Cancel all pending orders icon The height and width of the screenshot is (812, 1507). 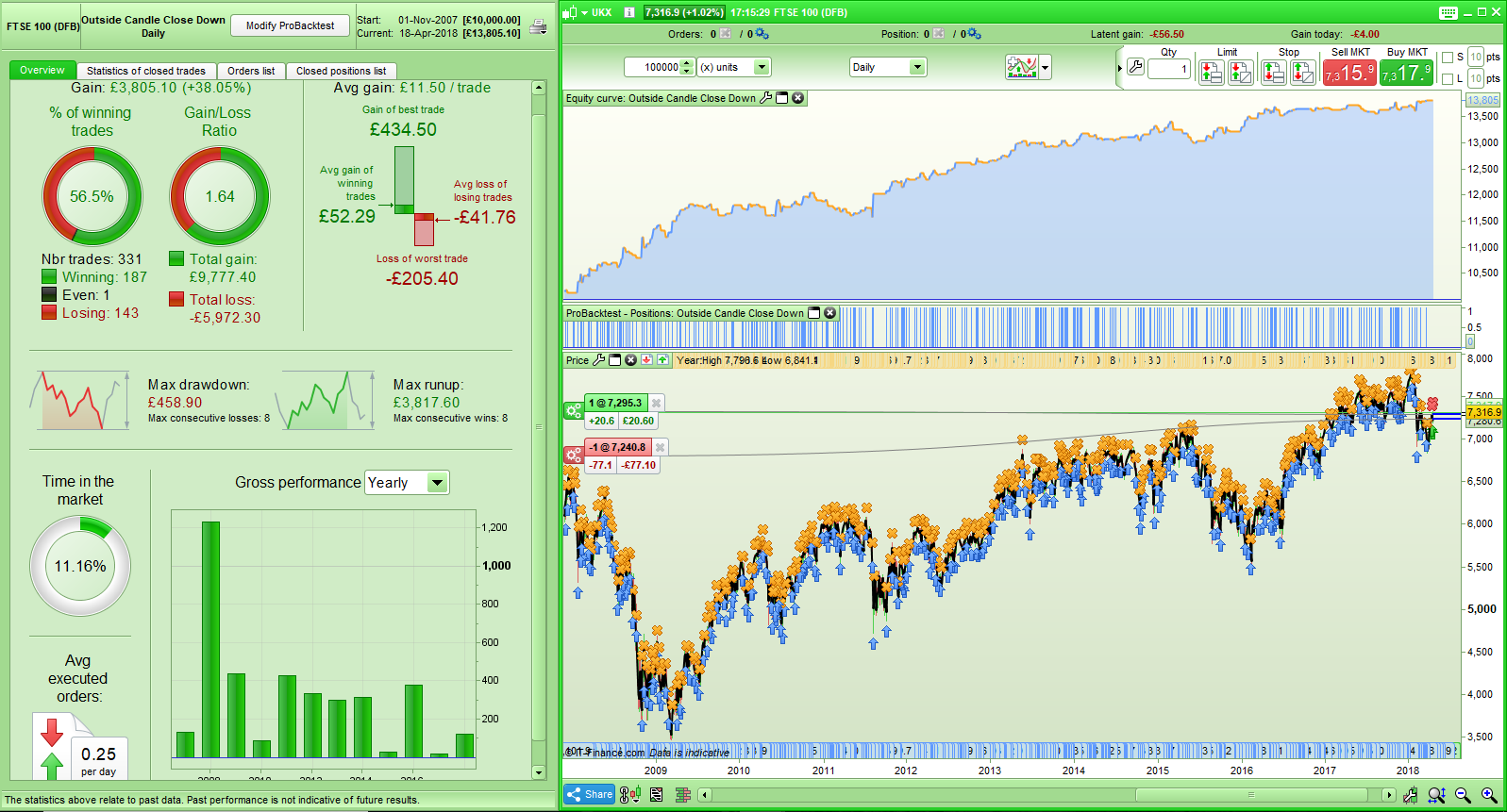pos(725,34)
